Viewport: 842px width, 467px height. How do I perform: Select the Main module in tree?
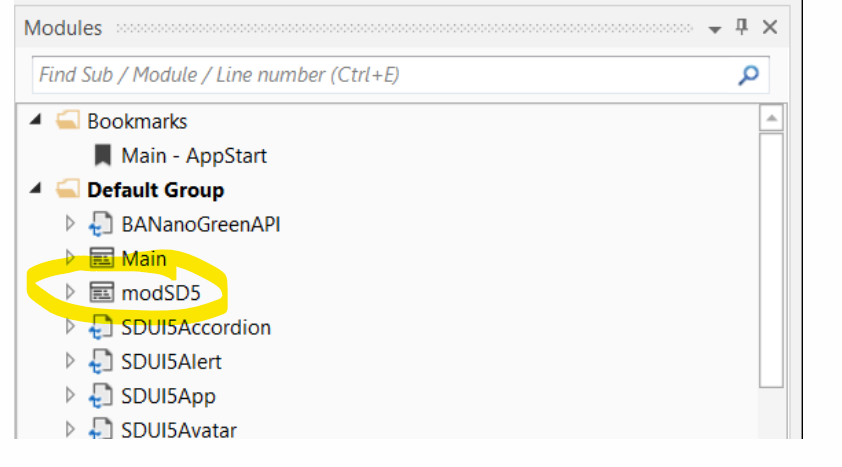[x=144, y=259]
